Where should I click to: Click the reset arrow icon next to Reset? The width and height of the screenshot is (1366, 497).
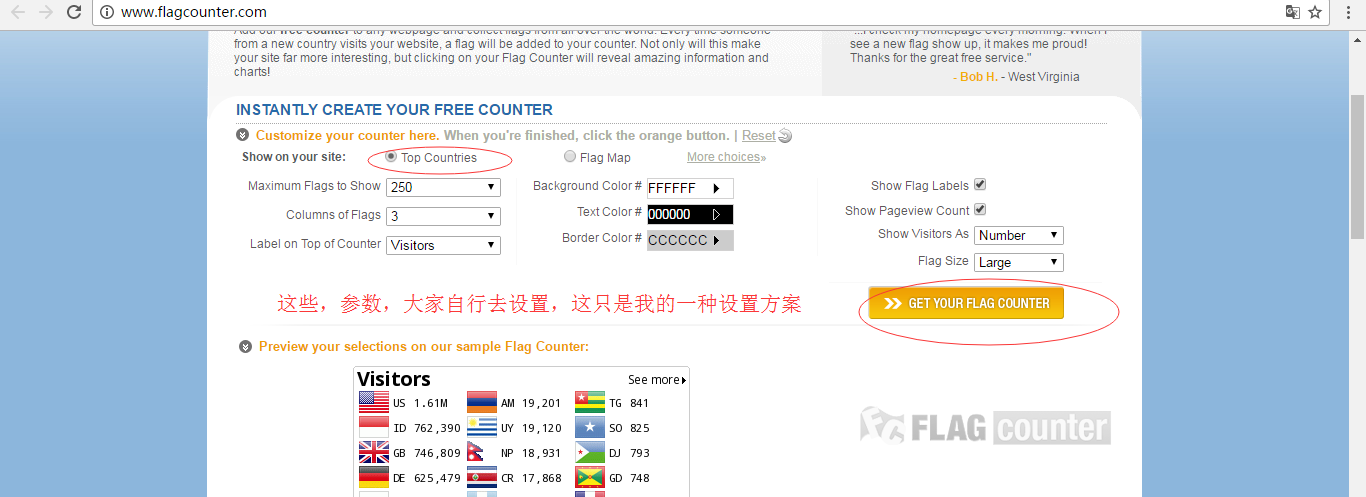click(785, 136)
